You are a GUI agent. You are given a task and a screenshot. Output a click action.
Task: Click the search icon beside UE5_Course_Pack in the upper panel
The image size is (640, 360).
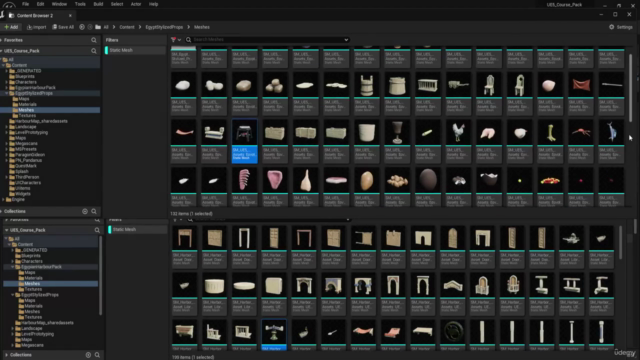pos(94,51)
